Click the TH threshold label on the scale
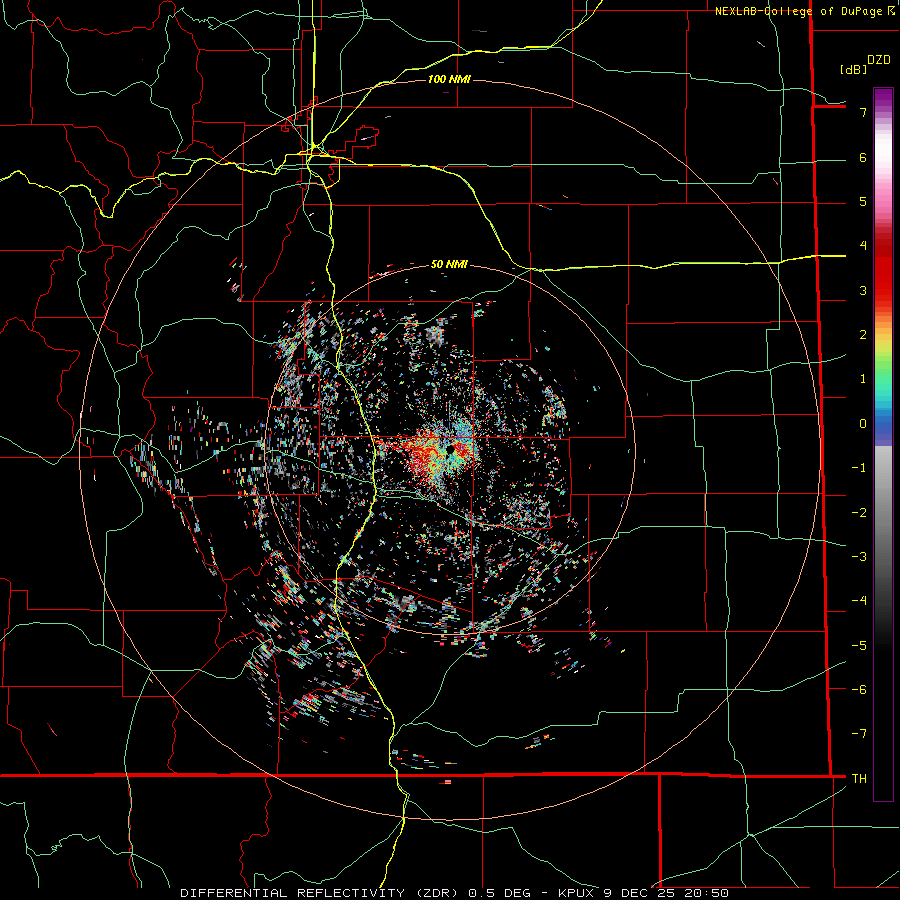The image size is (900, 900). 859,779
